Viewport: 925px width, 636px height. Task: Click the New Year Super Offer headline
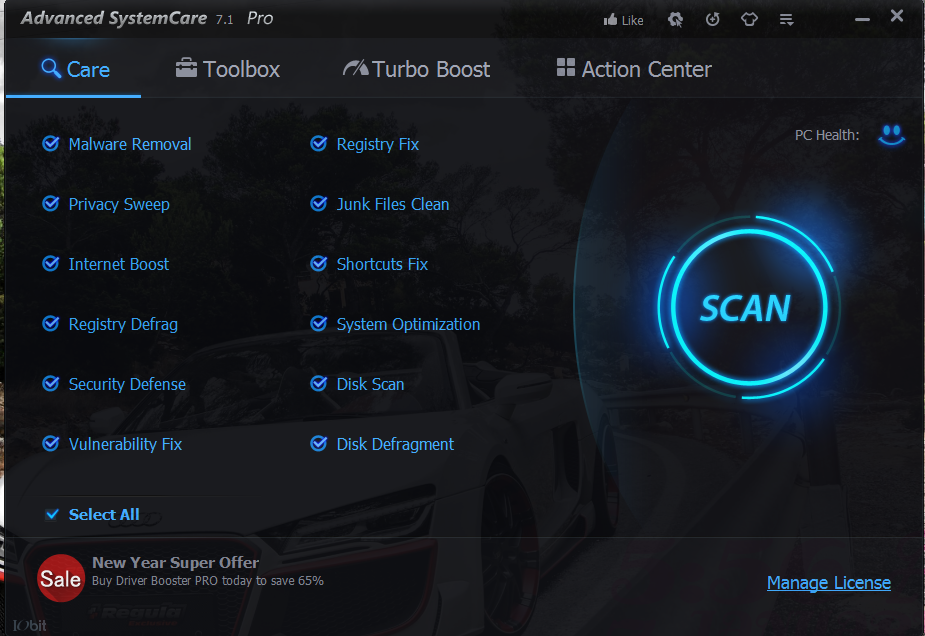click(175, 562)
